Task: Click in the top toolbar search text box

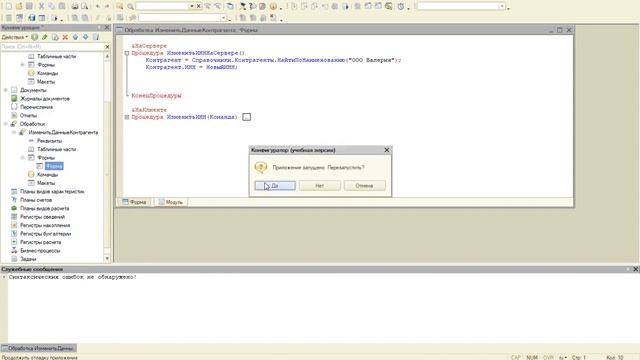Action: click(162, 6)
